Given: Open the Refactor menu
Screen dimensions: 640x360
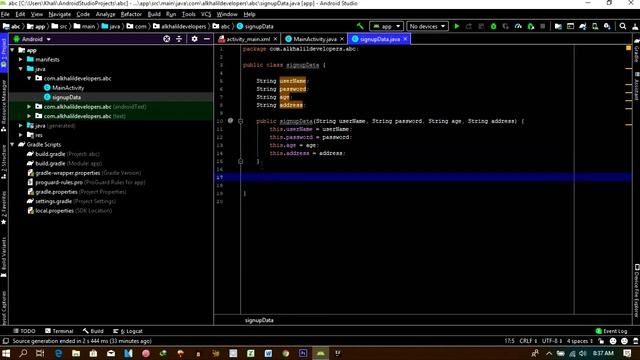Looking at the screenshot, I should [131, 14].
